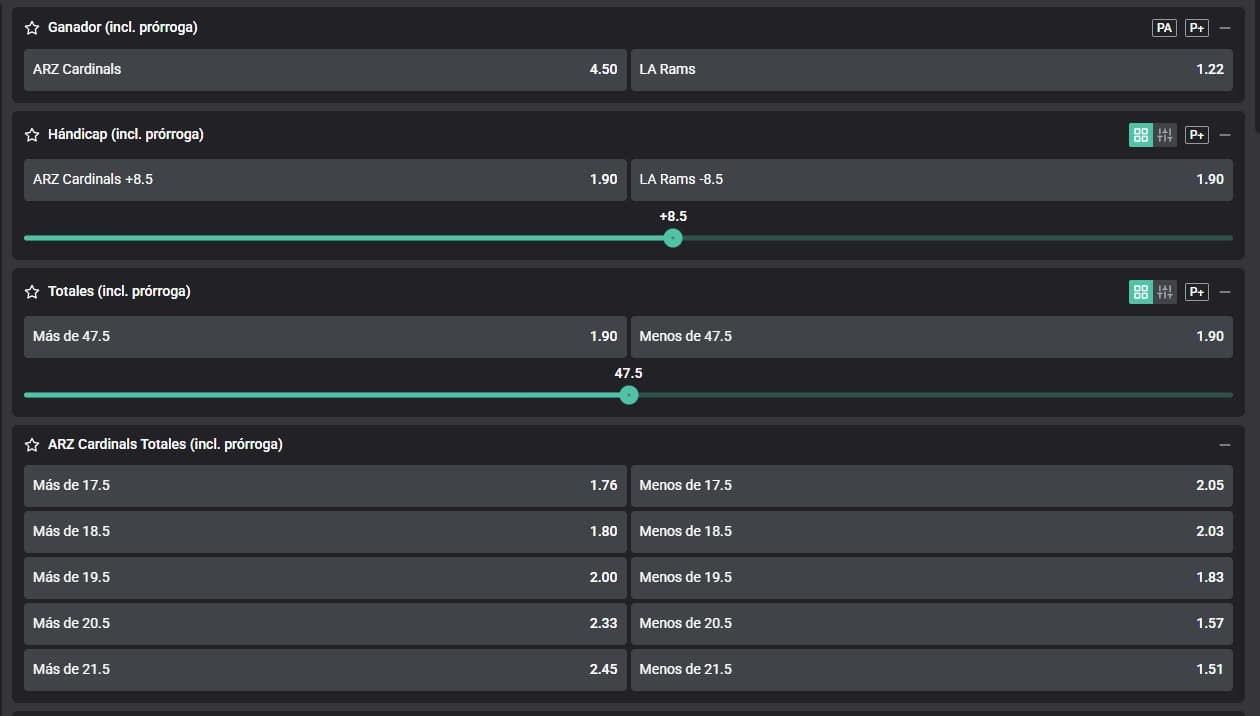Switch Totales to slider view
This screenshot has height=716, width=1260.
1165,292
